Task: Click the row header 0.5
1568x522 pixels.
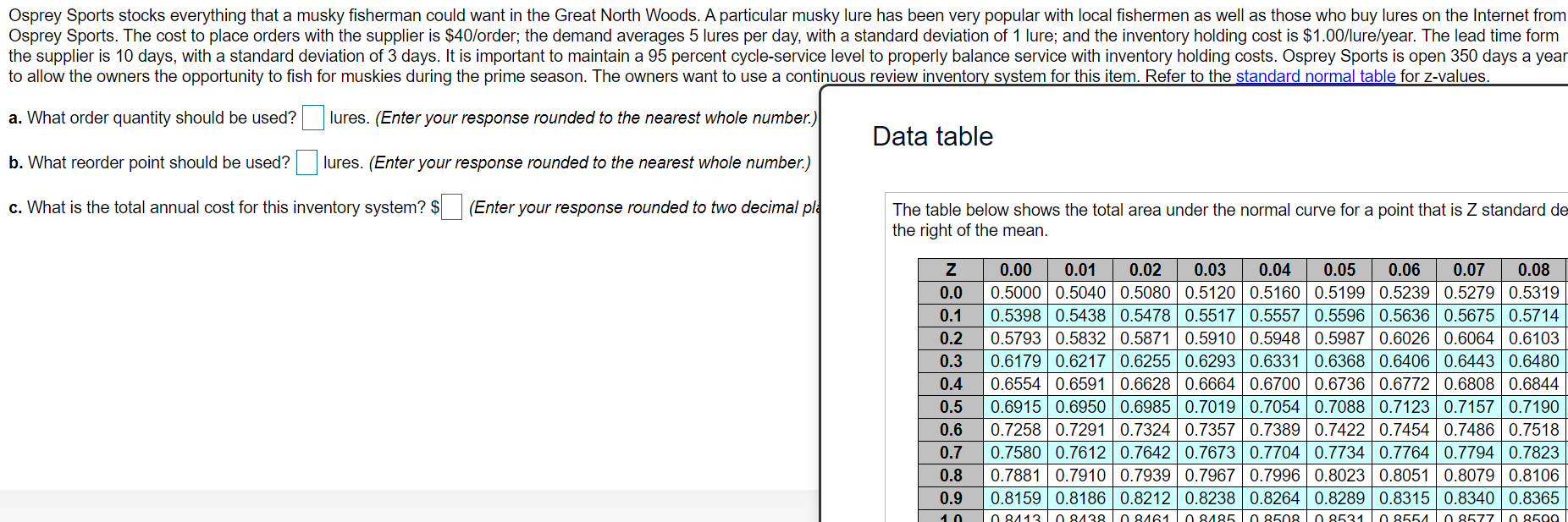Action: pos(951,407)
